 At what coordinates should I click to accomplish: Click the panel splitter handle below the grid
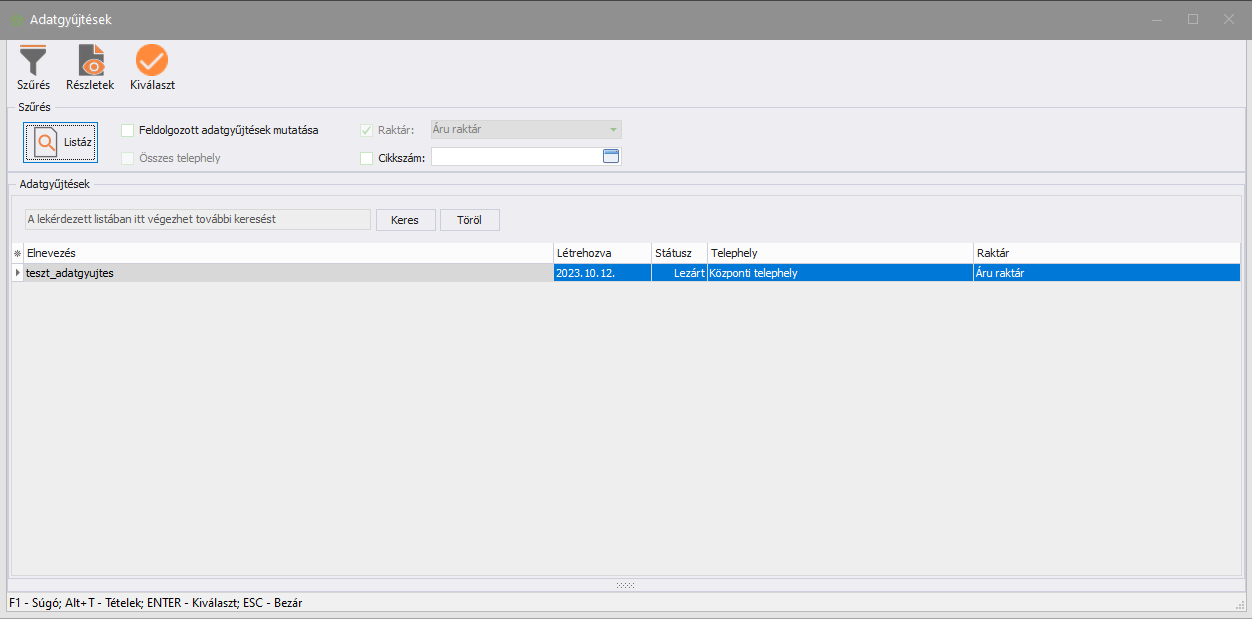[x=625, y=585]
